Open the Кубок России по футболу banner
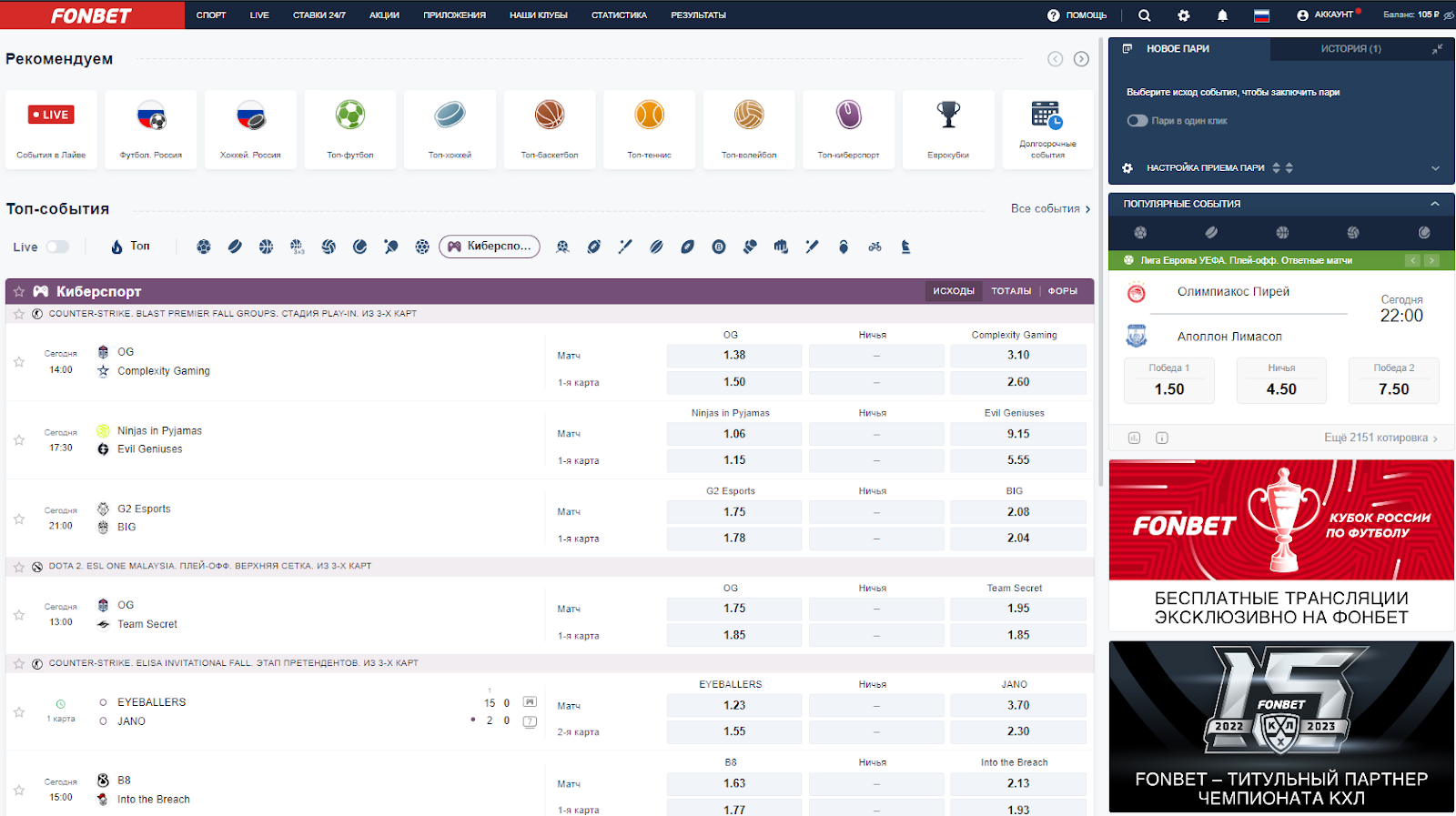 pos(1281,545)
